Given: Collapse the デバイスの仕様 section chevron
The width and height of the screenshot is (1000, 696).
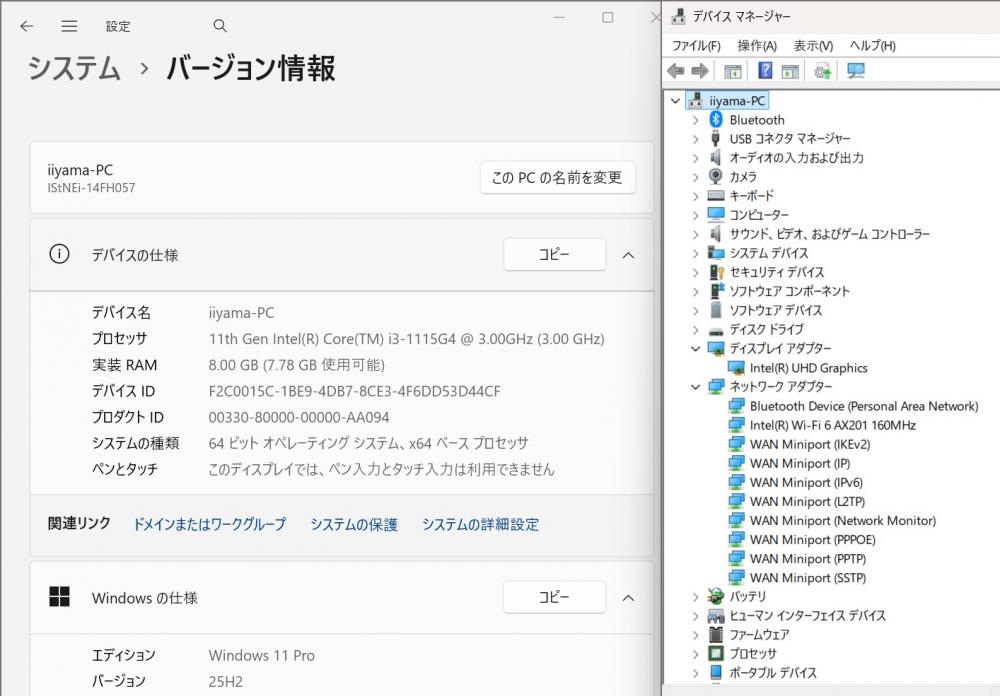Looking at the screenshot, I should 628,255.
